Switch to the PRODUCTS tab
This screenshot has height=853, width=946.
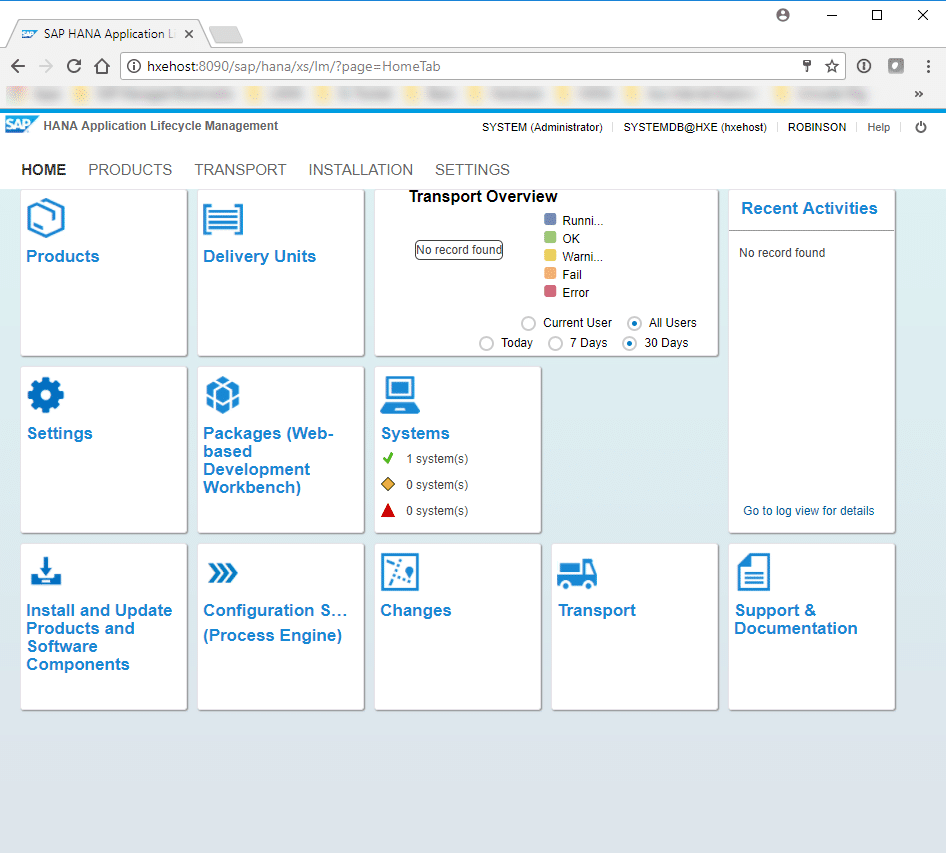pos(130,170)
